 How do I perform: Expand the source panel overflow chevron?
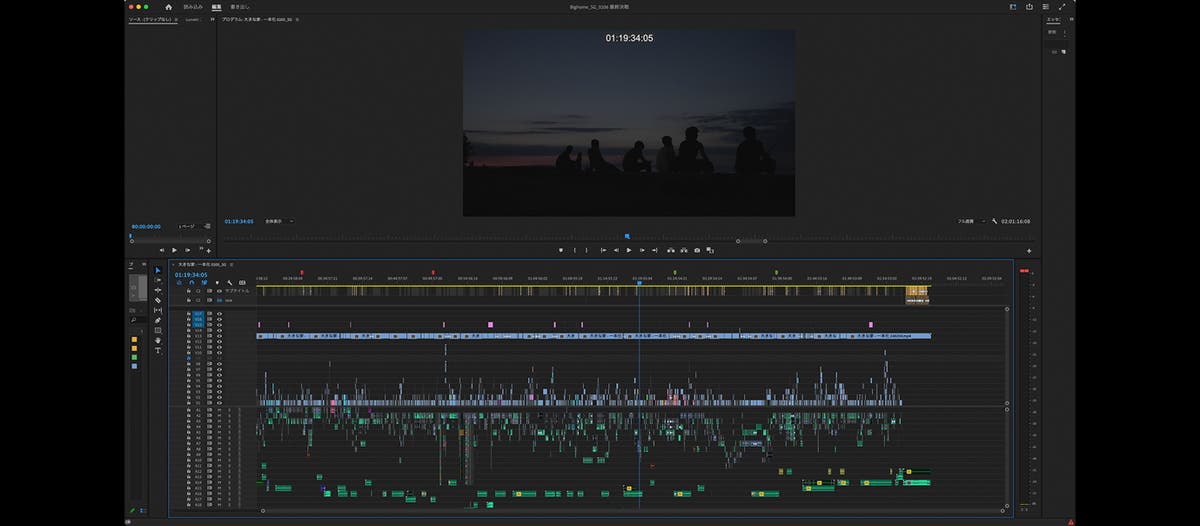[212, 19]
